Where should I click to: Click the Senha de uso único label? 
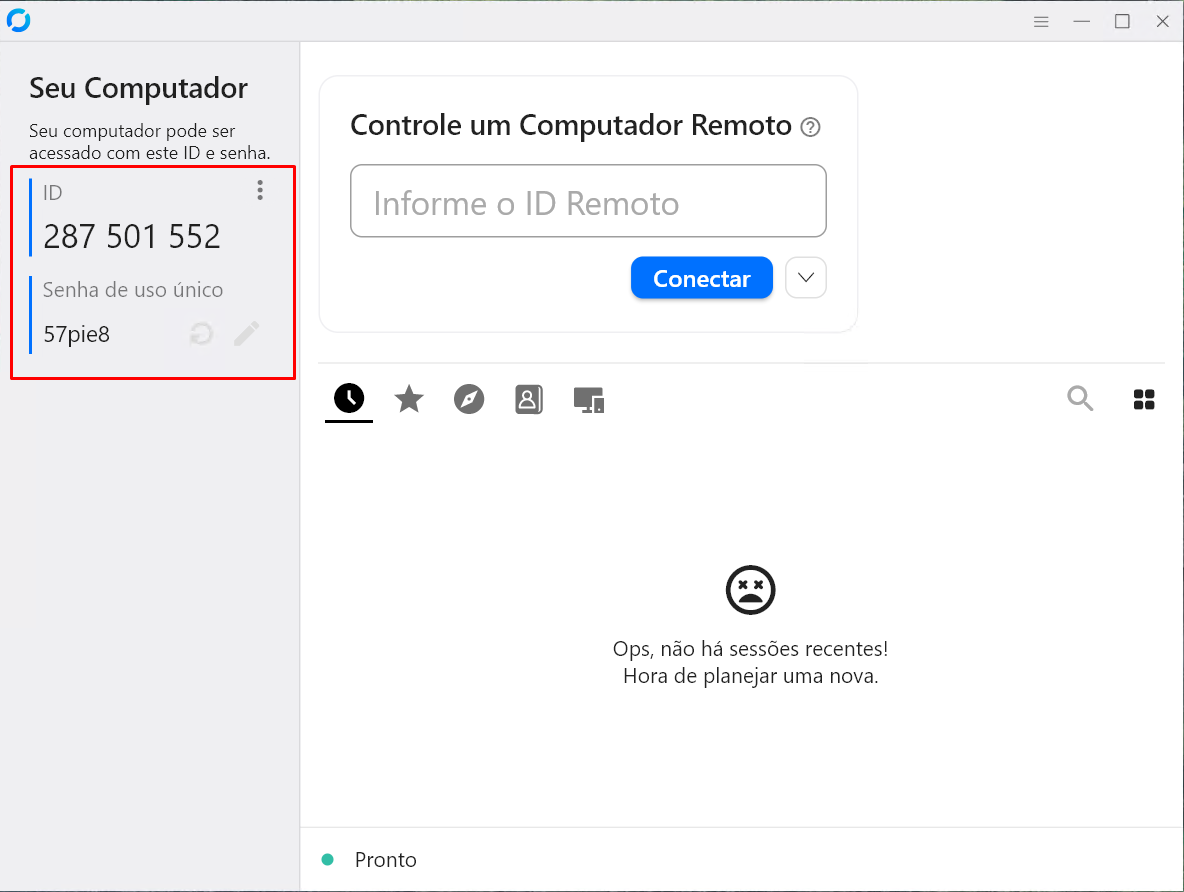coord(133,290)
